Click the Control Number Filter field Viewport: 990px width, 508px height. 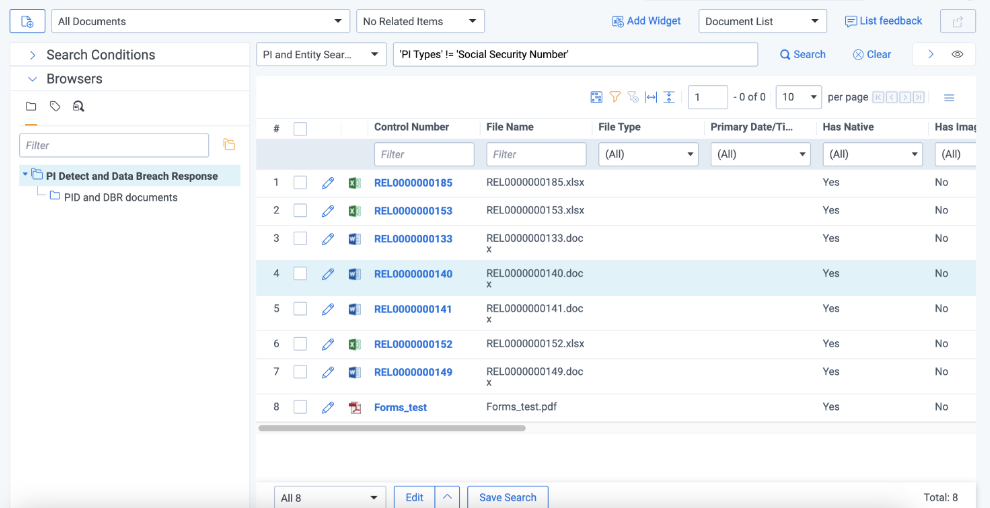(x=424, y=154)
